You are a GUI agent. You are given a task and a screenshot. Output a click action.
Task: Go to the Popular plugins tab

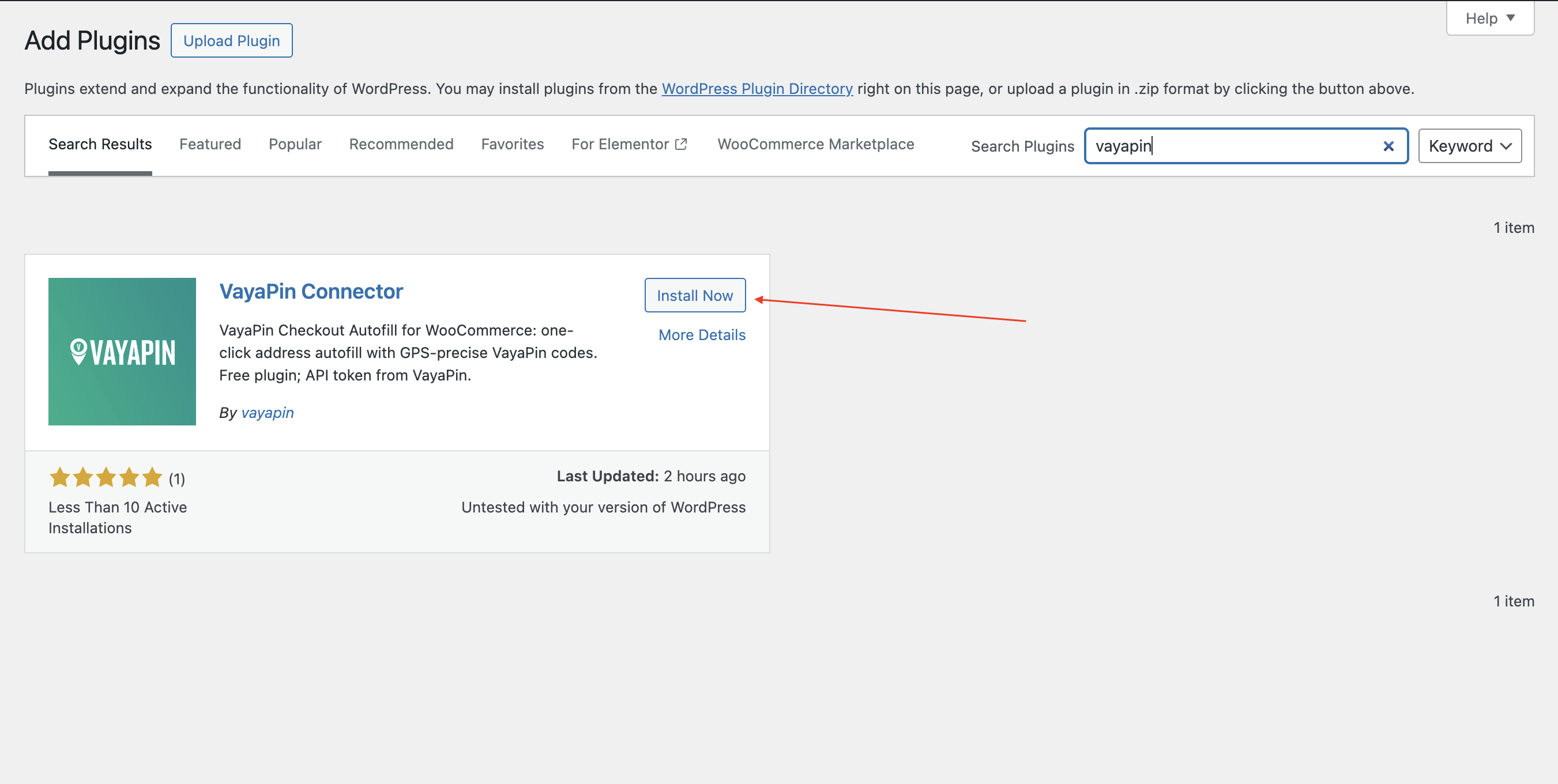(295, 145)
